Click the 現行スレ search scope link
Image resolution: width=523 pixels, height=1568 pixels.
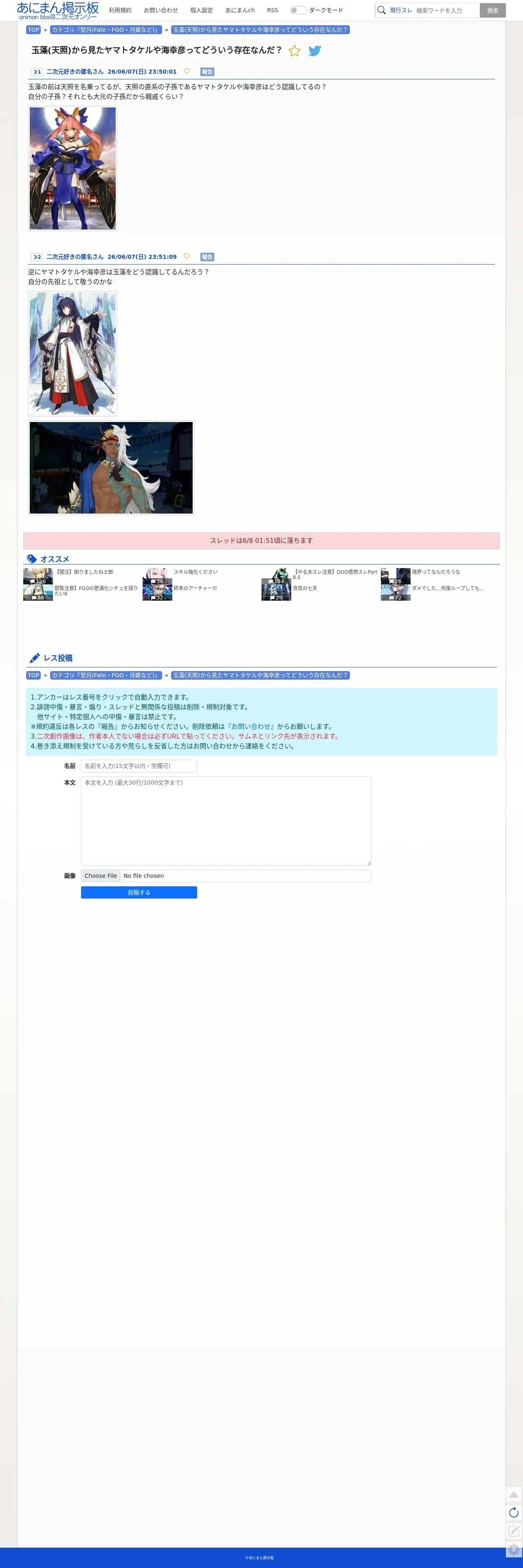pos(401,10)
